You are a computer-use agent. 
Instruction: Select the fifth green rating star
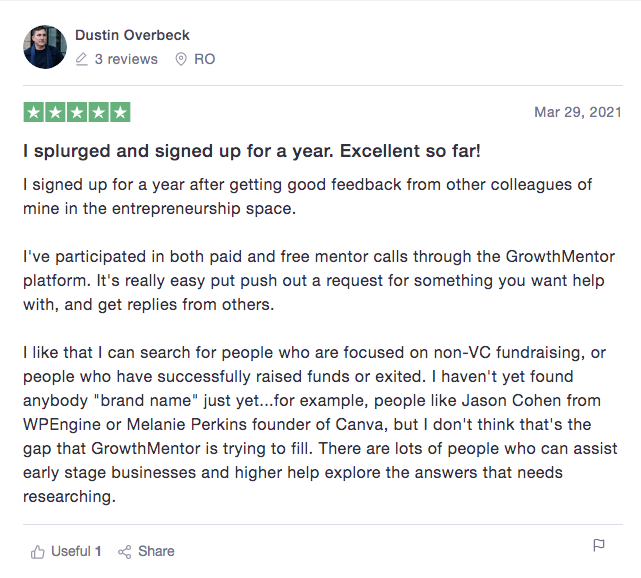click(120, 112)
